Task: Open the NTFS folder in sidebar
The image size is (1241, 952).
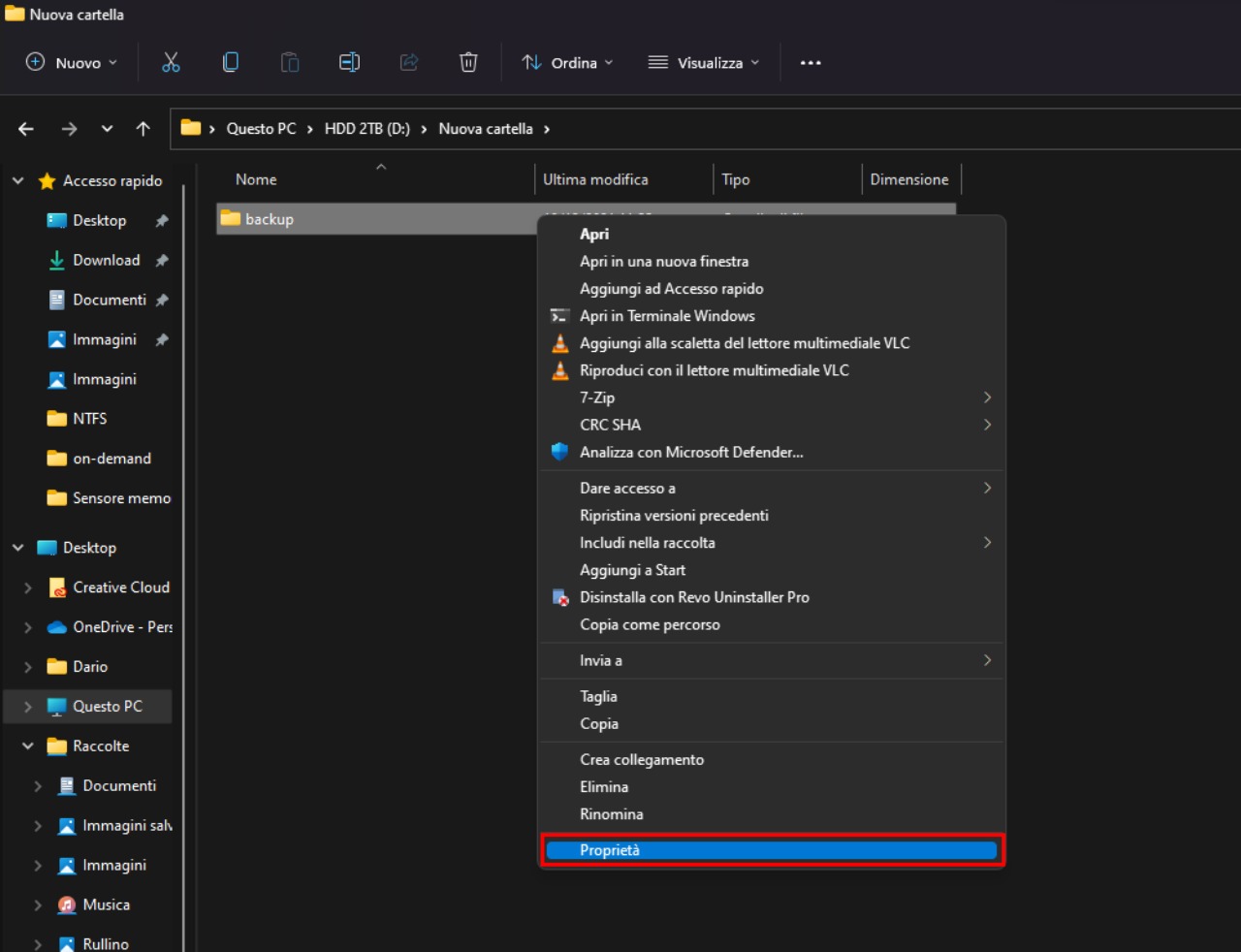Action: click(x=89, y=419)
